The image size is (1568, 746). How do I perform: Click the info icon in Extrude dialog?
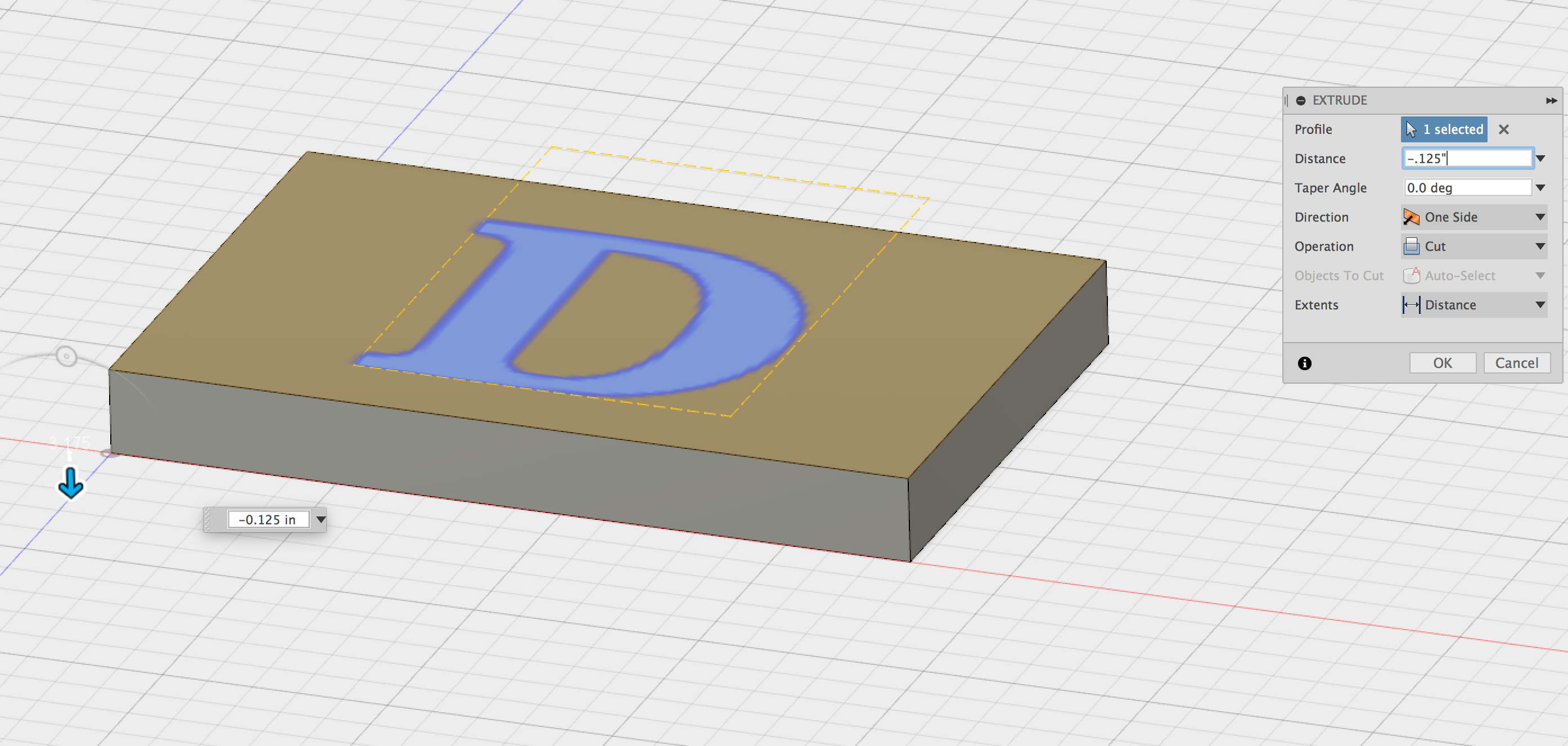[1304, 363]
